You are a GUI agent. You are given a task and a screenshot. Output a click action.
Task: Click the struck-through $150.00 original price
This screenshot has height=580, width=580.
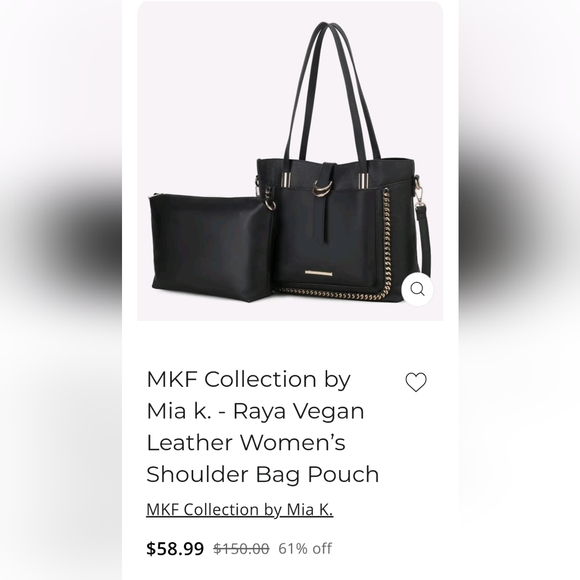241,548
